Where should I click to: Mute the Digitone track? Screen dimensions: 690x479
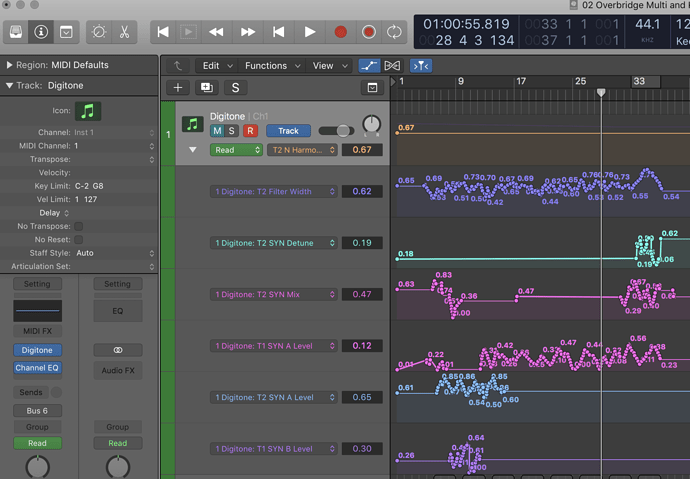click(217, 131)
